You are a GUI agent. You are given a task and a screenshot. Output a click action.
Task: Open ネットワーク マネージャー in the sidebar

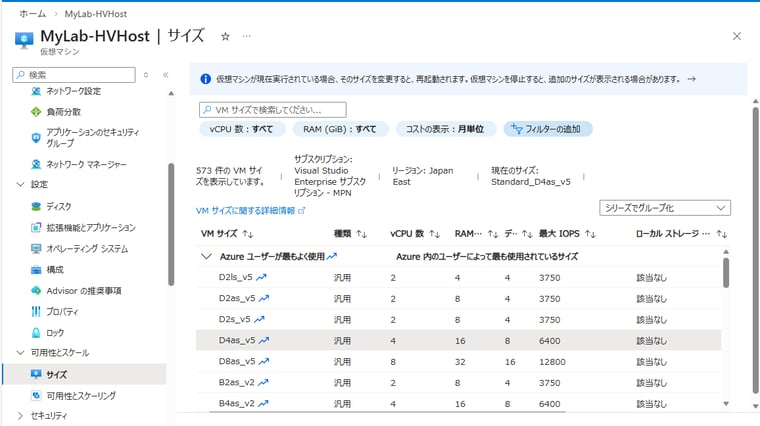click(x=86, y=164)
